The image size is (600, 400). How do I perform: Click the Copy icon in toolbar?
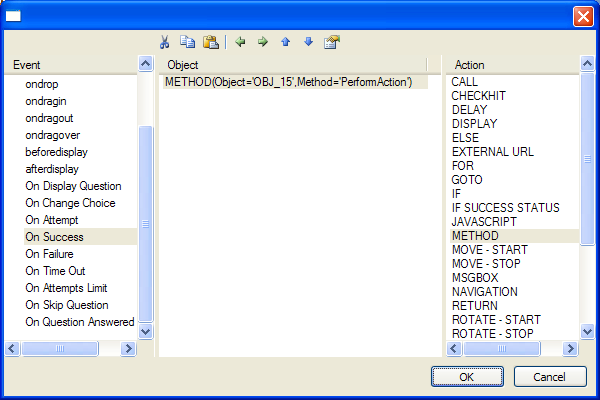pyautogui.click(x=188, y=42)
